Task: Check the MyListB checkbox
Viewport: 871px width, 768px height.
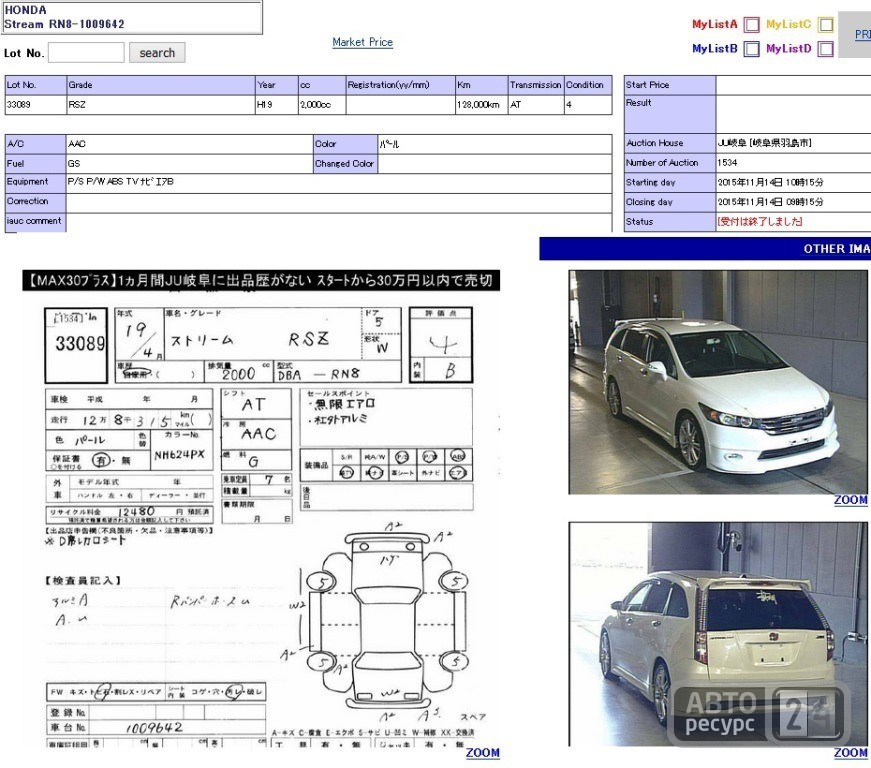Action: 751,49
